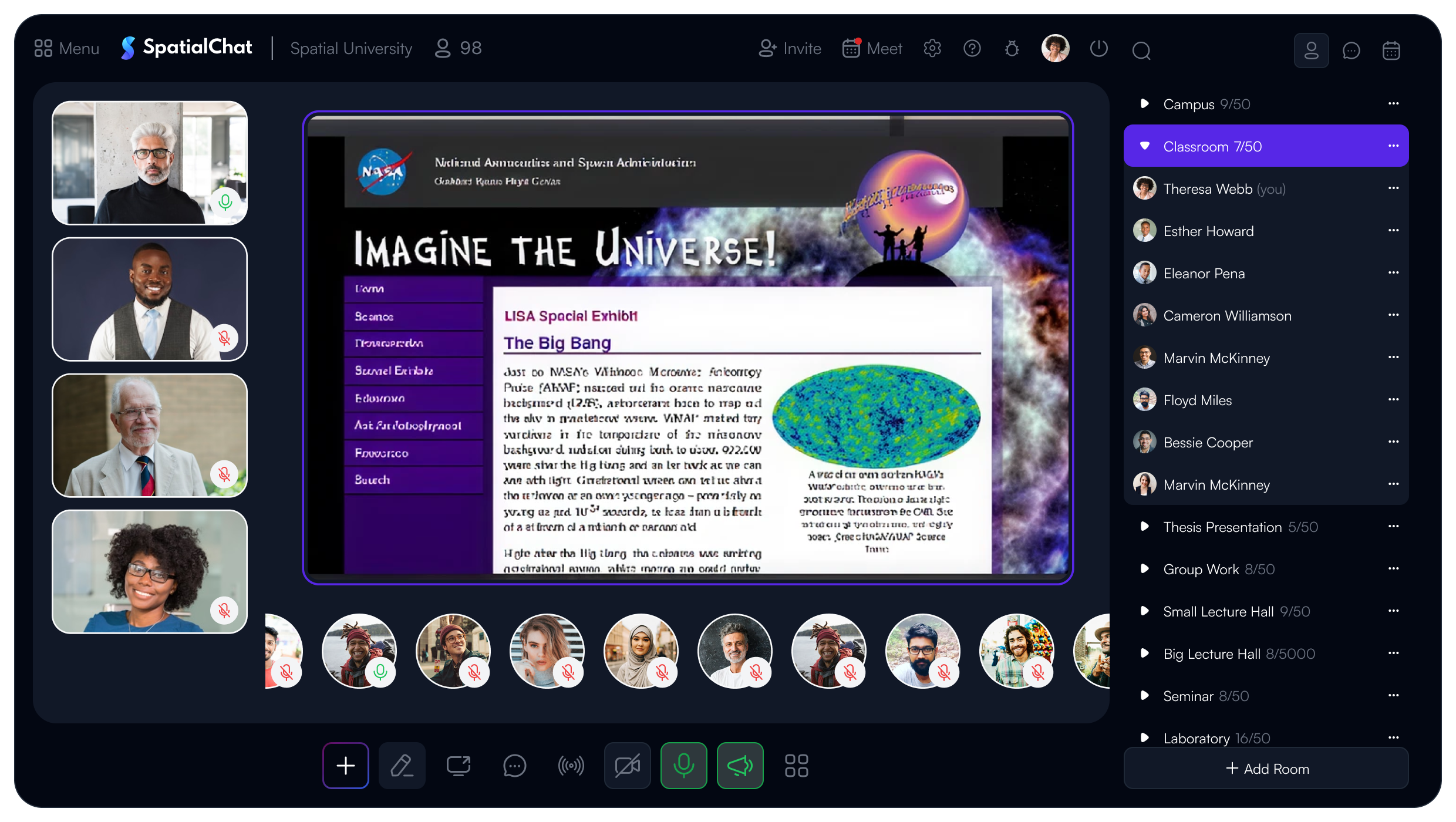
Task: Open options for Thesis Presentation room
Action: (x=1394, y=527)
